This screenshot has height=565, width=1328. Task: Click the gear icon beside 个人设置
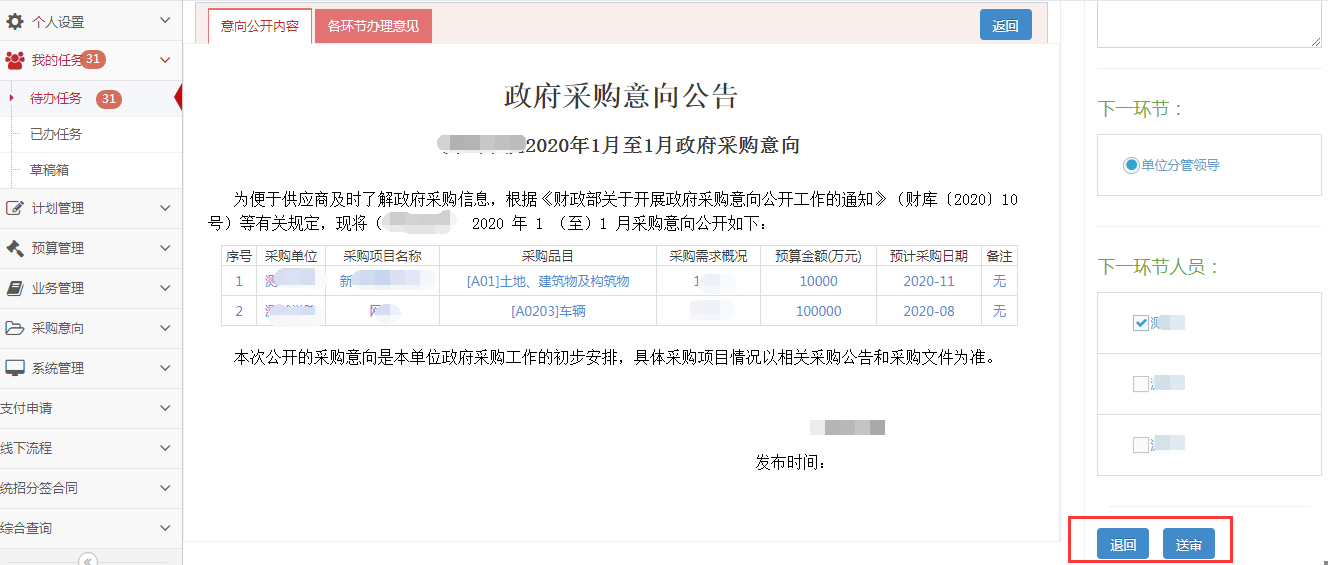pyautogui.click(x=15, y=21)
